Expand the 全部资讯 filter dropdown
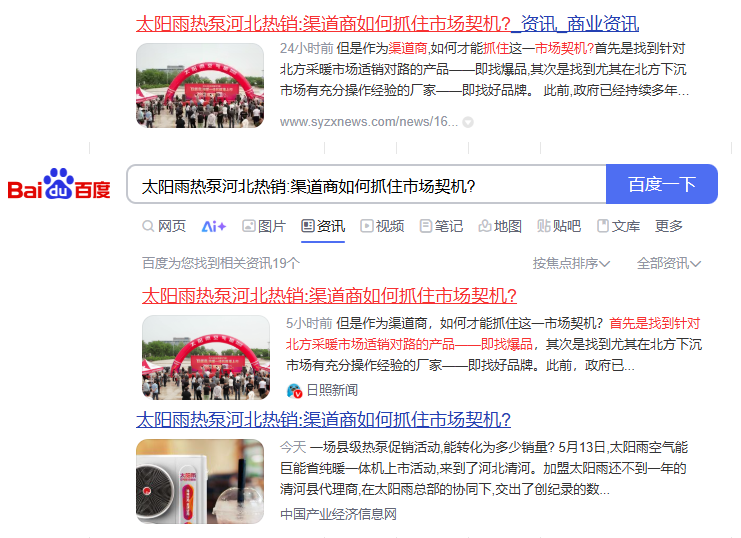 point(669,263)
